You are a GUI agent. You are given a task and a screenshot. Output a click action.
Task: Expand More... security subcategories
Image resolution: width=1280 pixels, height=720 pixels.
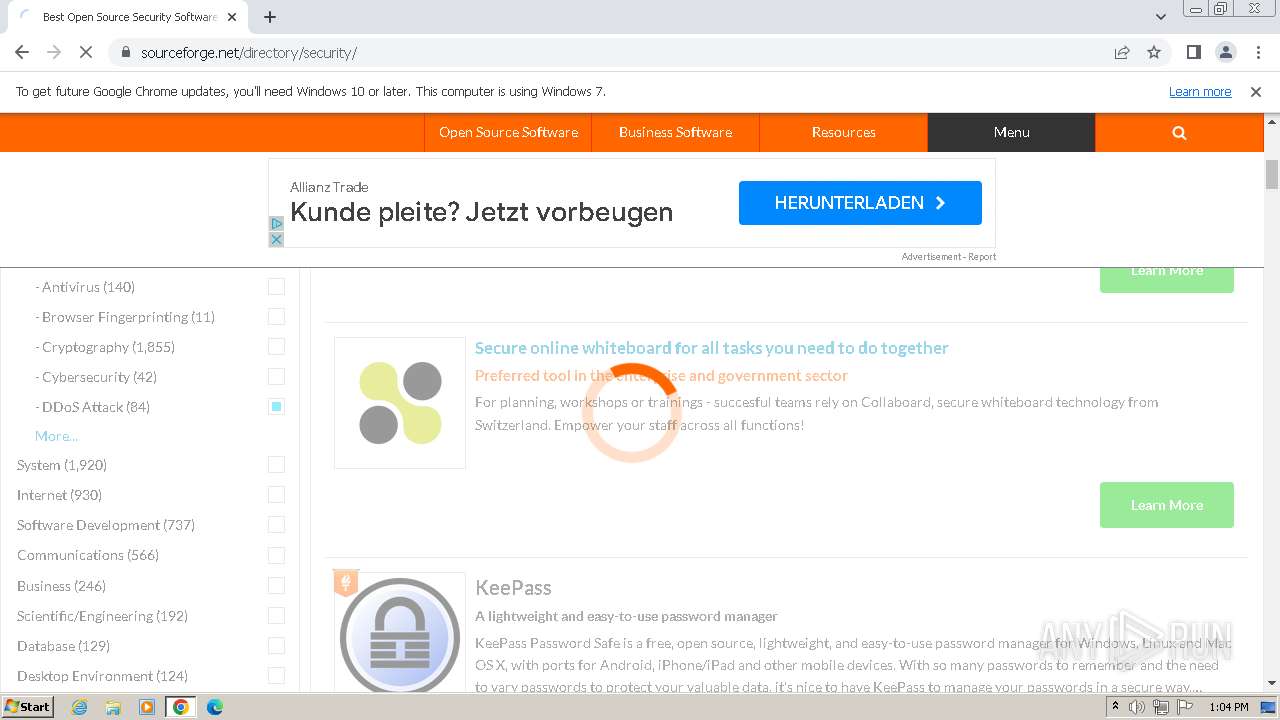[x=56, y=436]
